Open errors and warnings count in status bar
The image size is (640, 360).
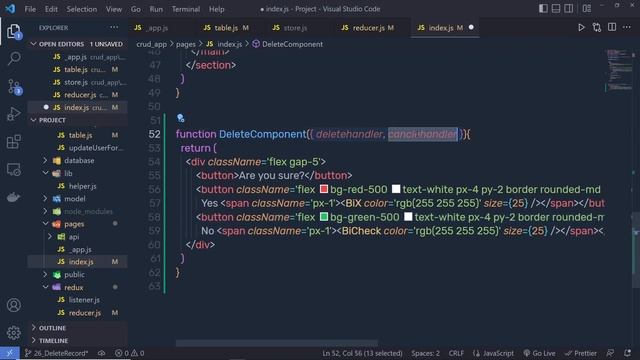point(129,353)
